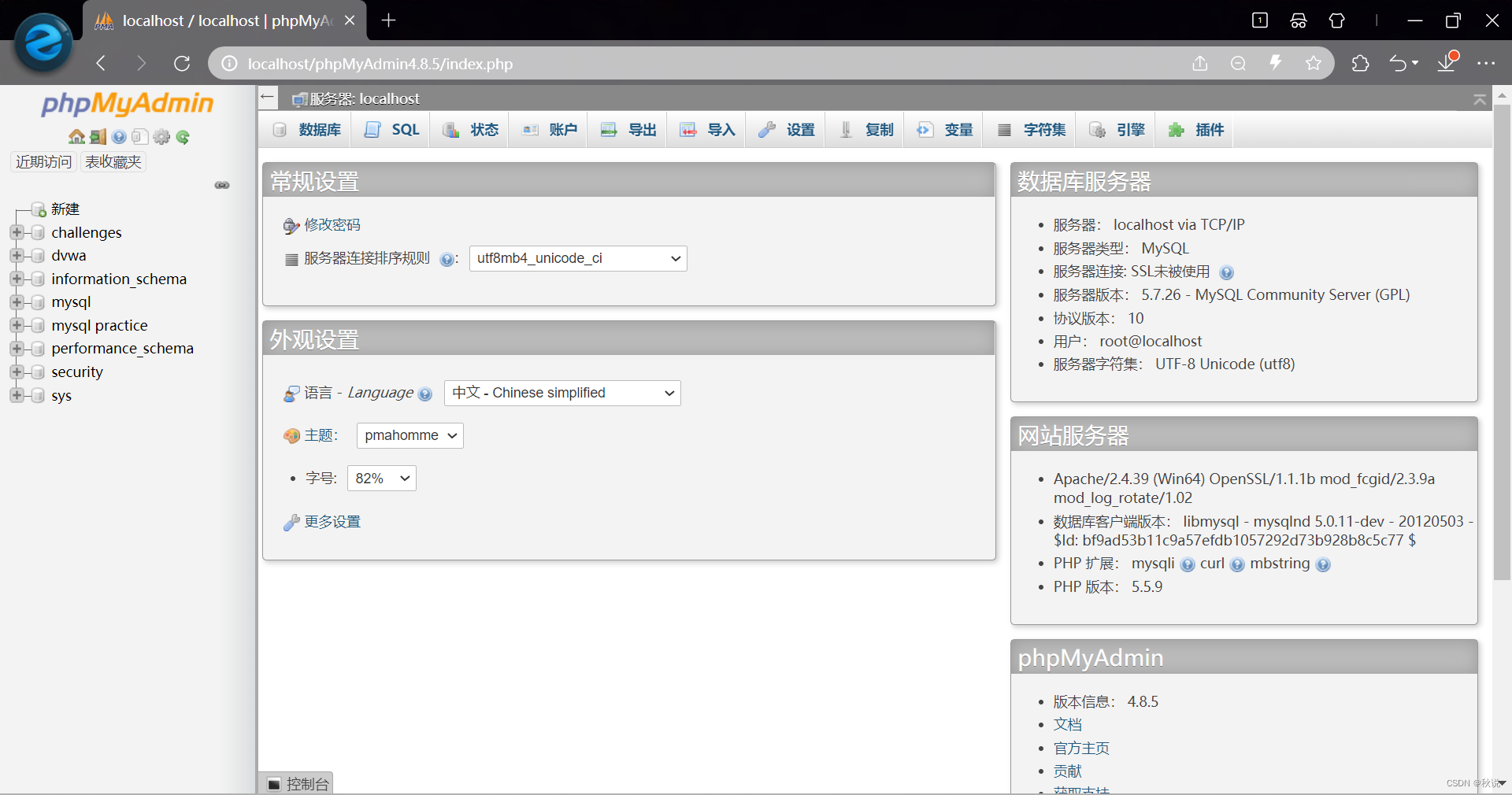Expand information_schema database node
This screenshot has height=795, width=1512.
click(x=17, y=279)
